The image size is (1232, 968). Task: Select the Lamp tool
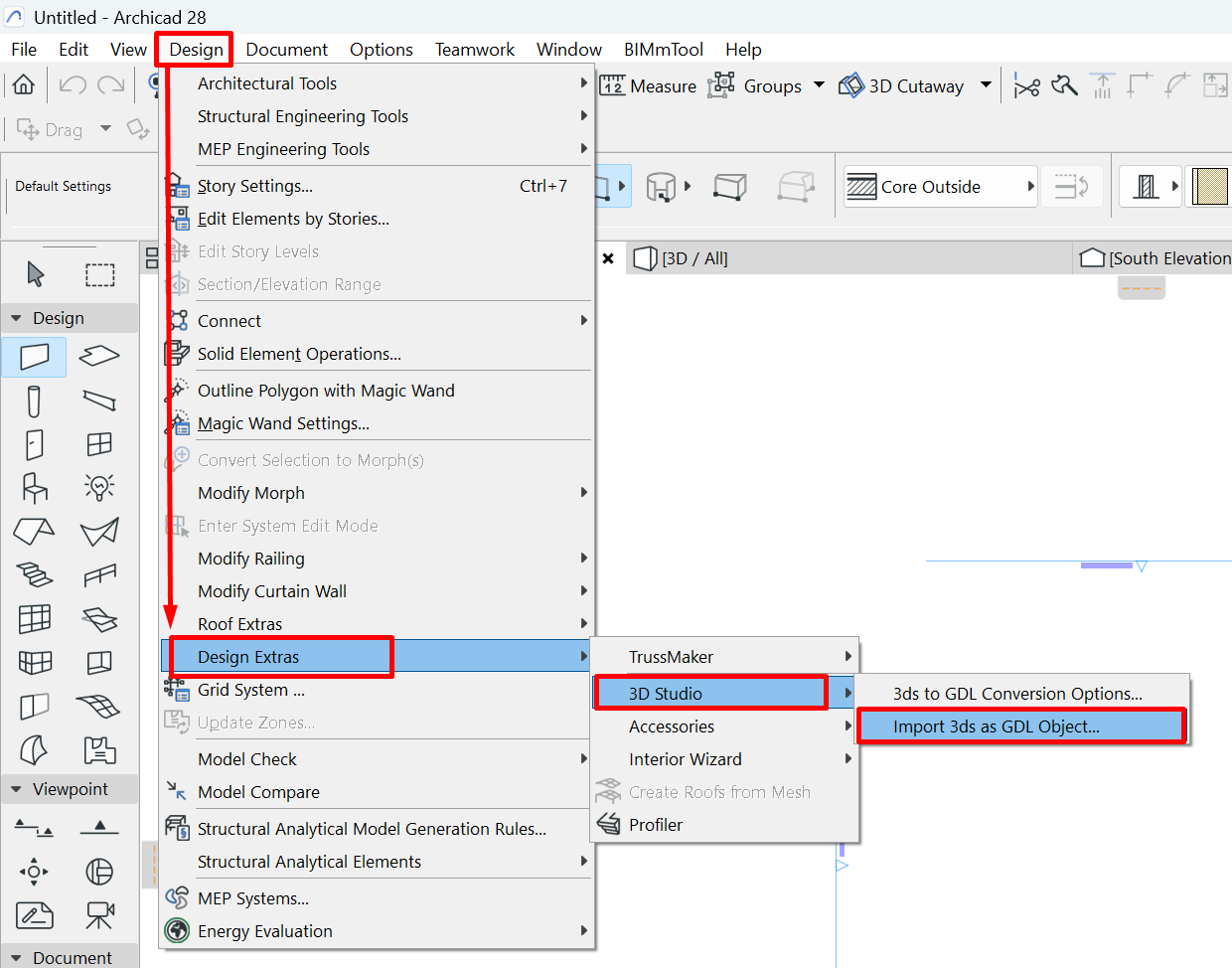point(99,487)
